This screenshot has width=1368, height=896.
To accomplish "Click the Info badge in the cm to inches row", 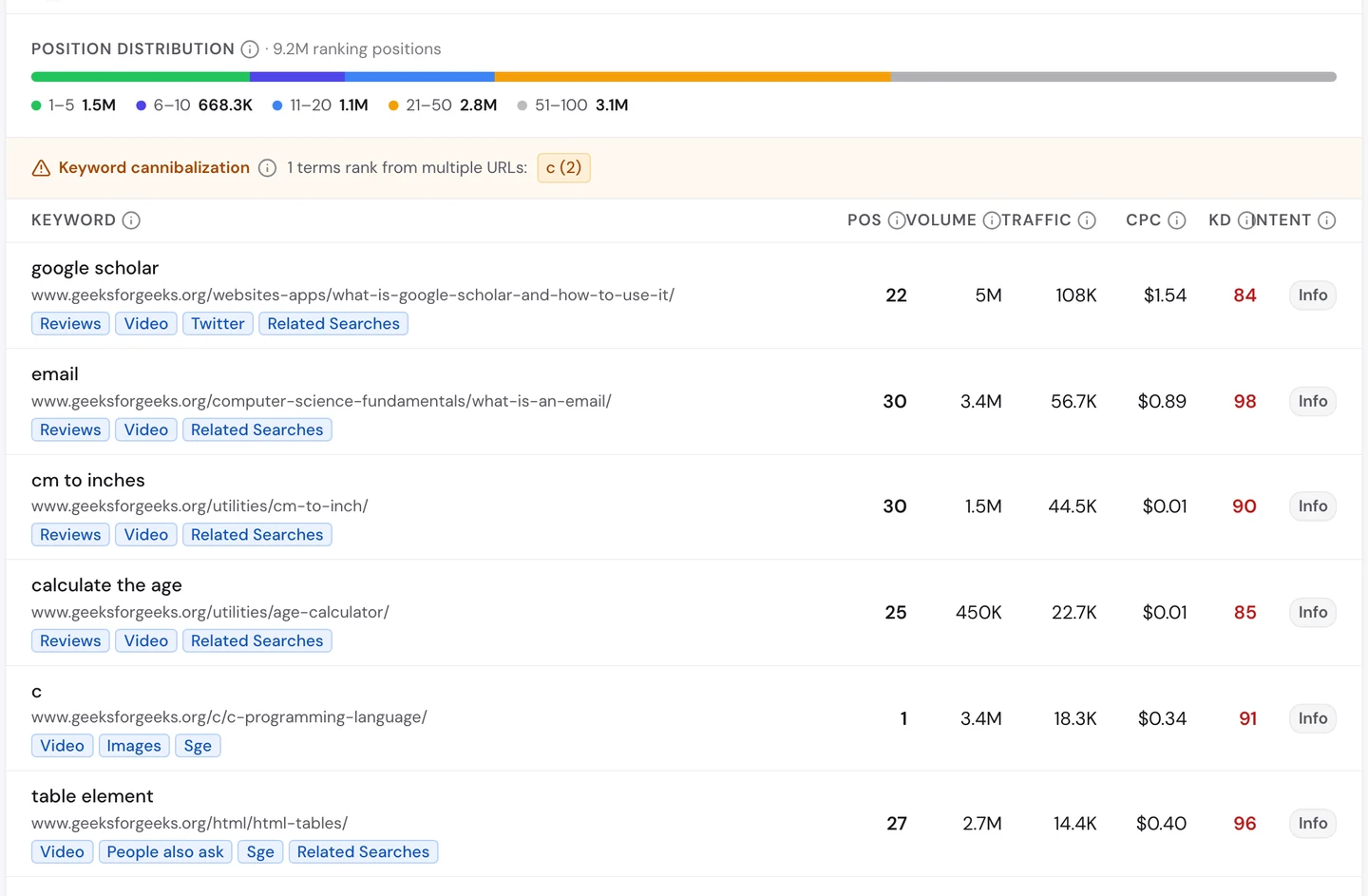I will pyautogui.click(x=1313, y=506).
